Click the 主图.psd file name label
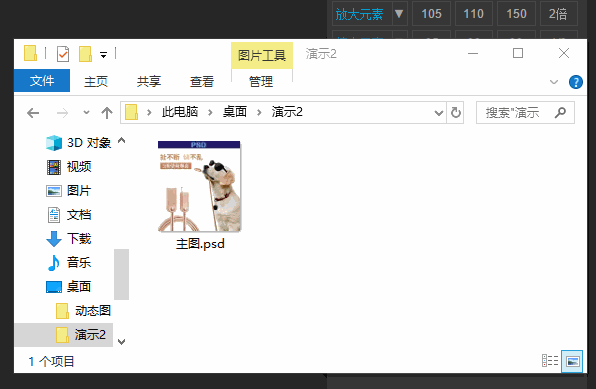 (x=200, y=244)
